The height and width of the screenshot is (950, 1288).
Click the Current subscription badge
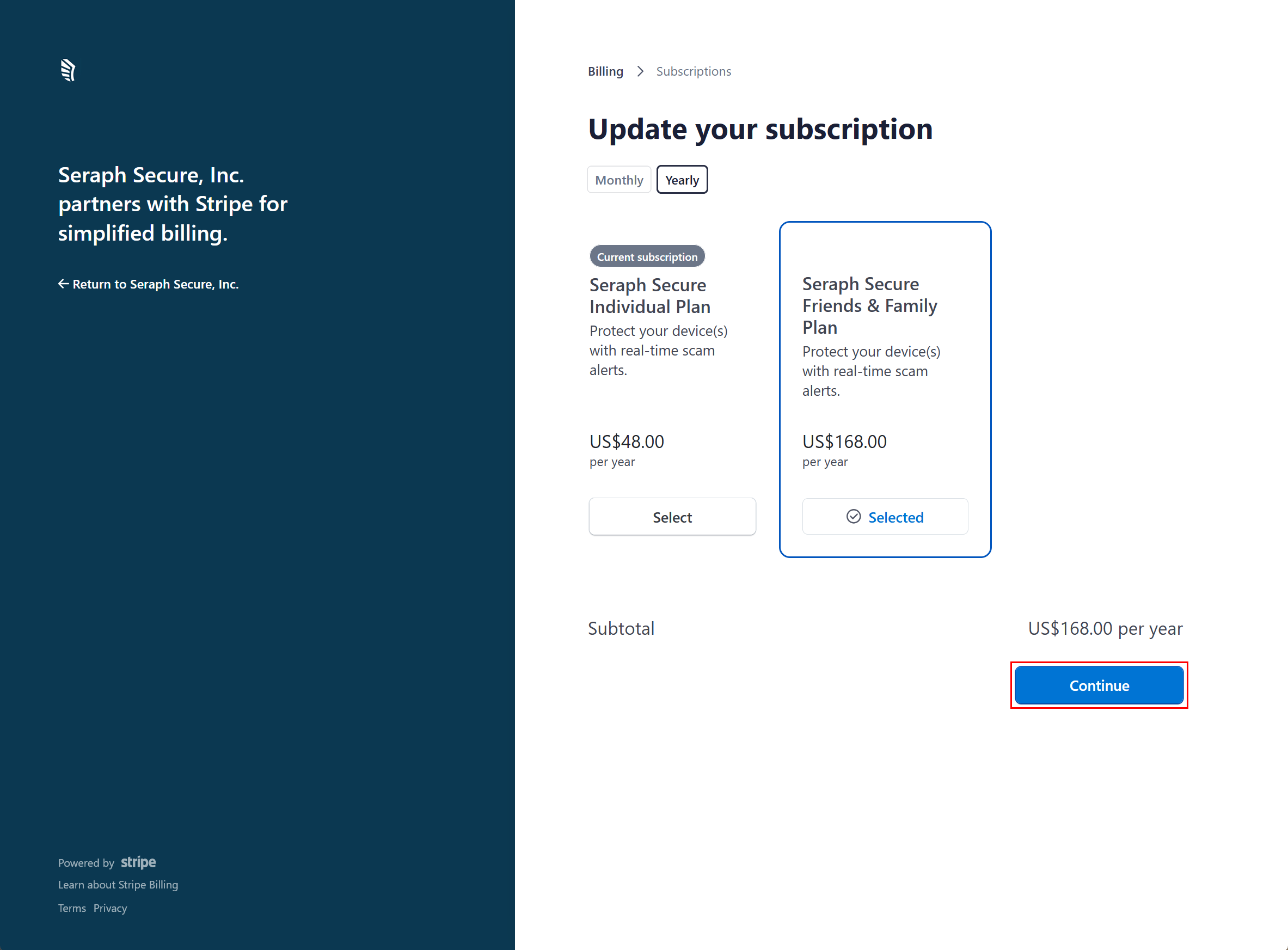tap(647, 256)
